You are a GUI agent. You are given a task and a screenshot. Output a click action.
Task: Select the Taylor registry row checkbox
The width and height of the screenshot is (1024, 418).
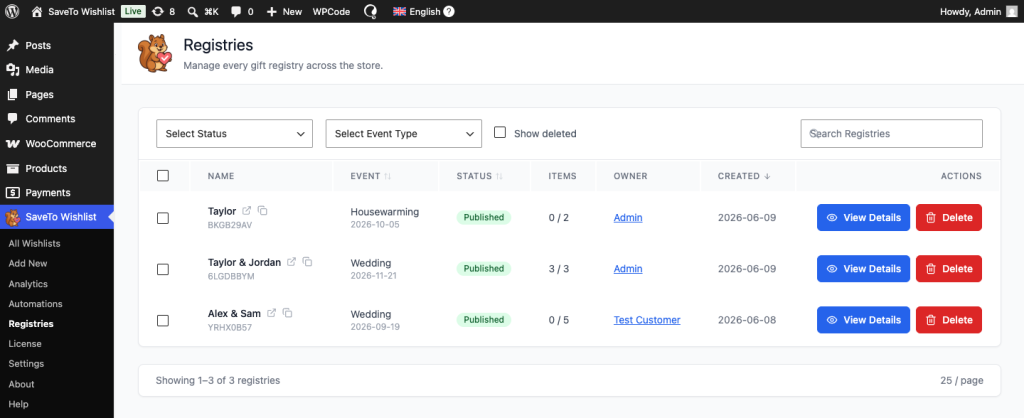163,218
